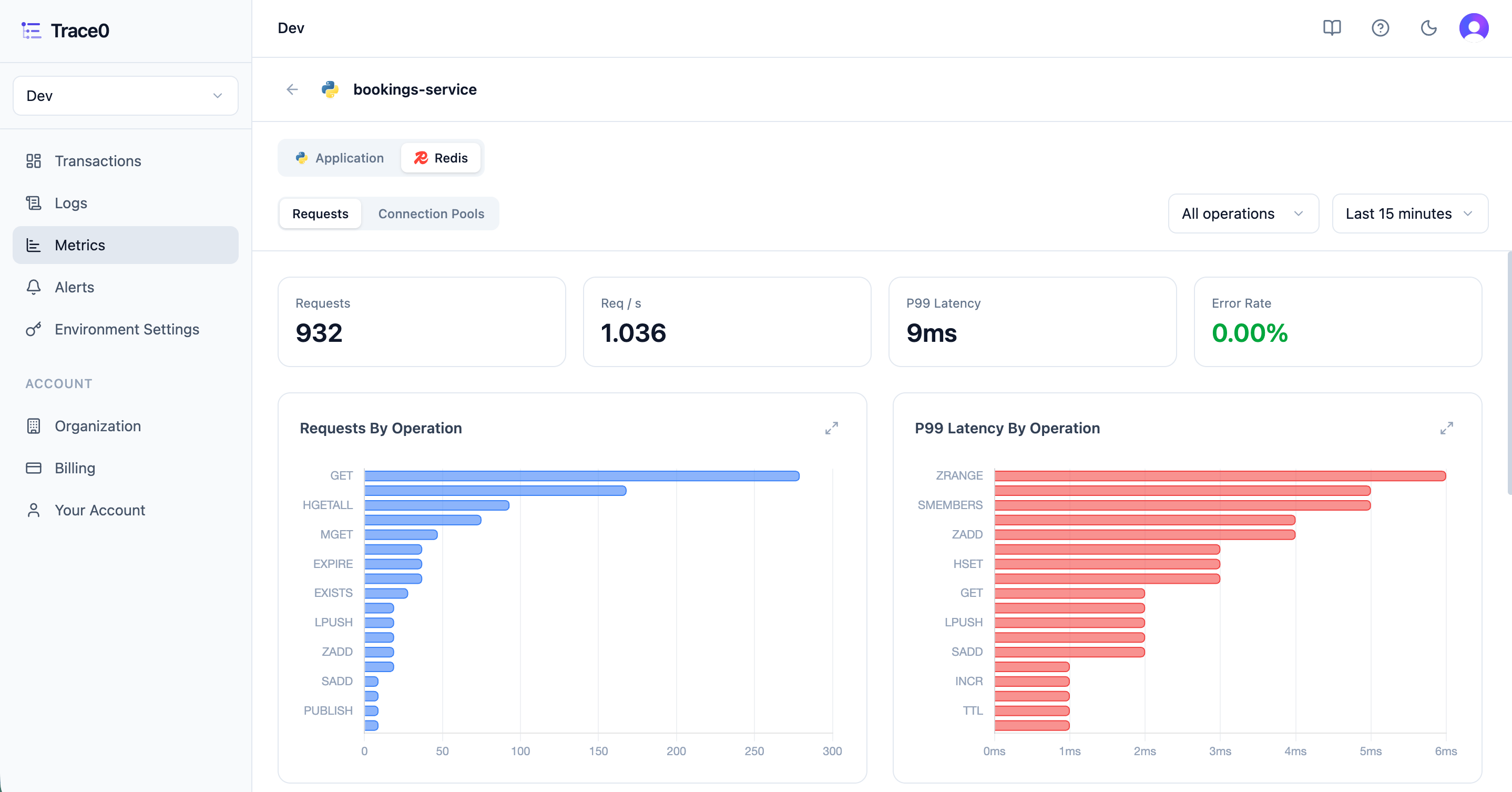This screenshot has width=1512, height=792.
Task: Click the bookings-service title
Action: coord(414,89)
